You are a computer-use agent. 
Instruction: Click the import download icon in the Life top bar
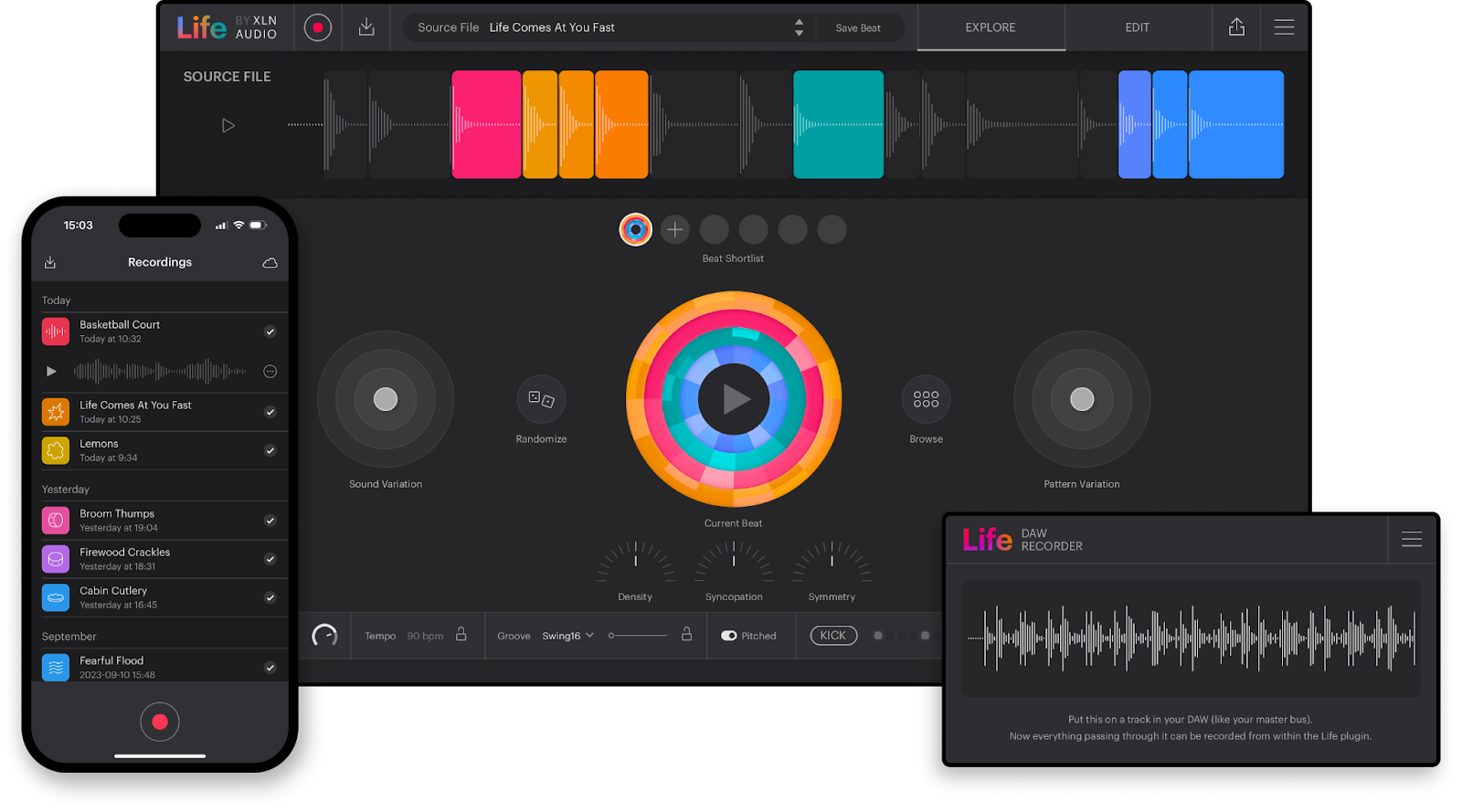click(x=366, y=27)
